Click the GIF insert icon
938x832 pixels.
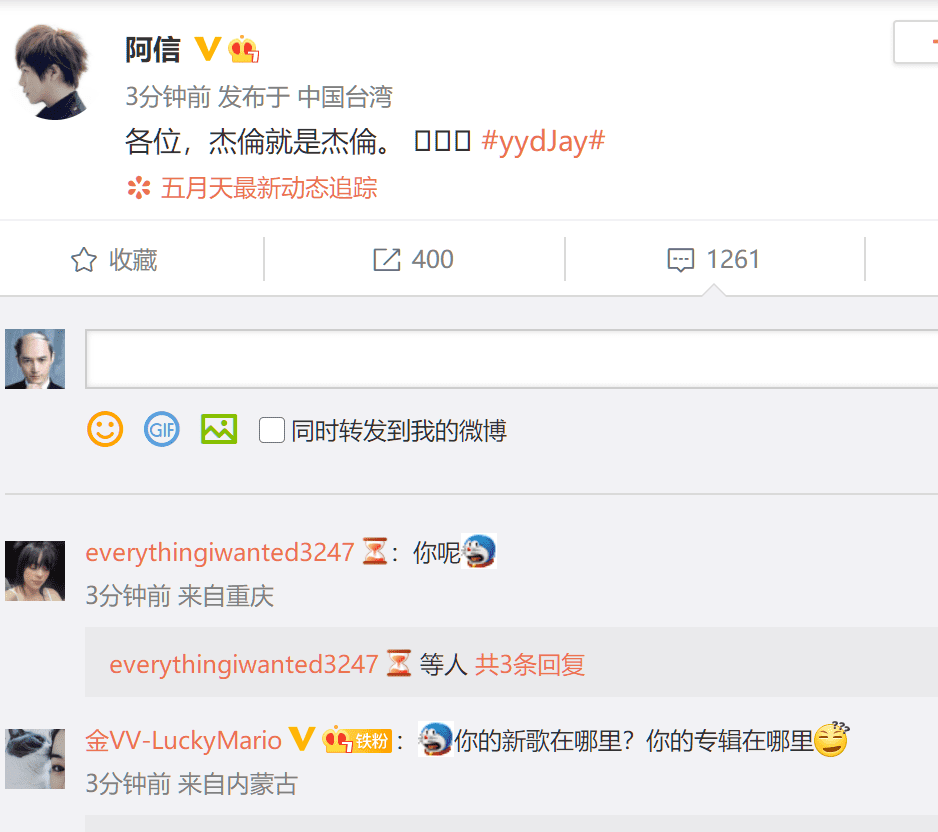tap(162, 429)
